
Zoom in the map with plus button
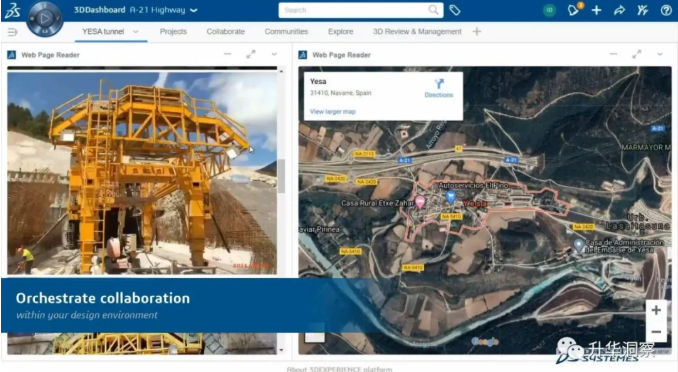click(x=656, y=310)
